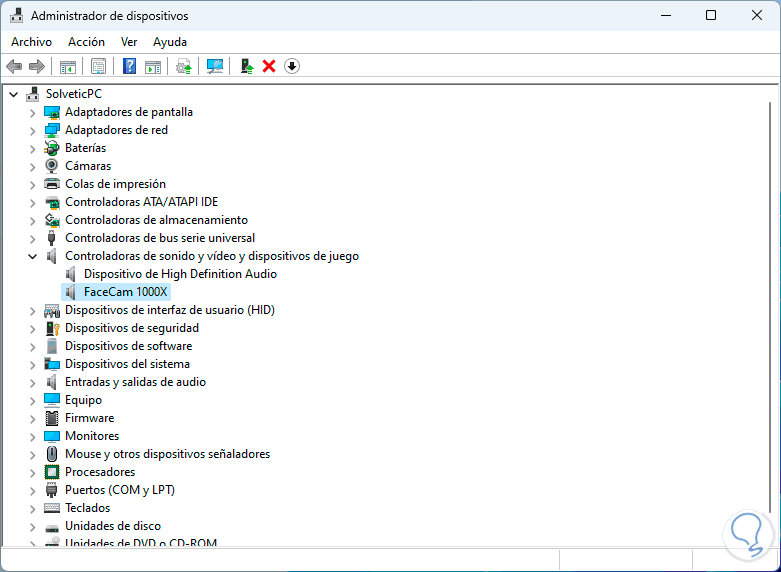Open the Archivo menu
The image size is (781, 572).
[31, 42]
